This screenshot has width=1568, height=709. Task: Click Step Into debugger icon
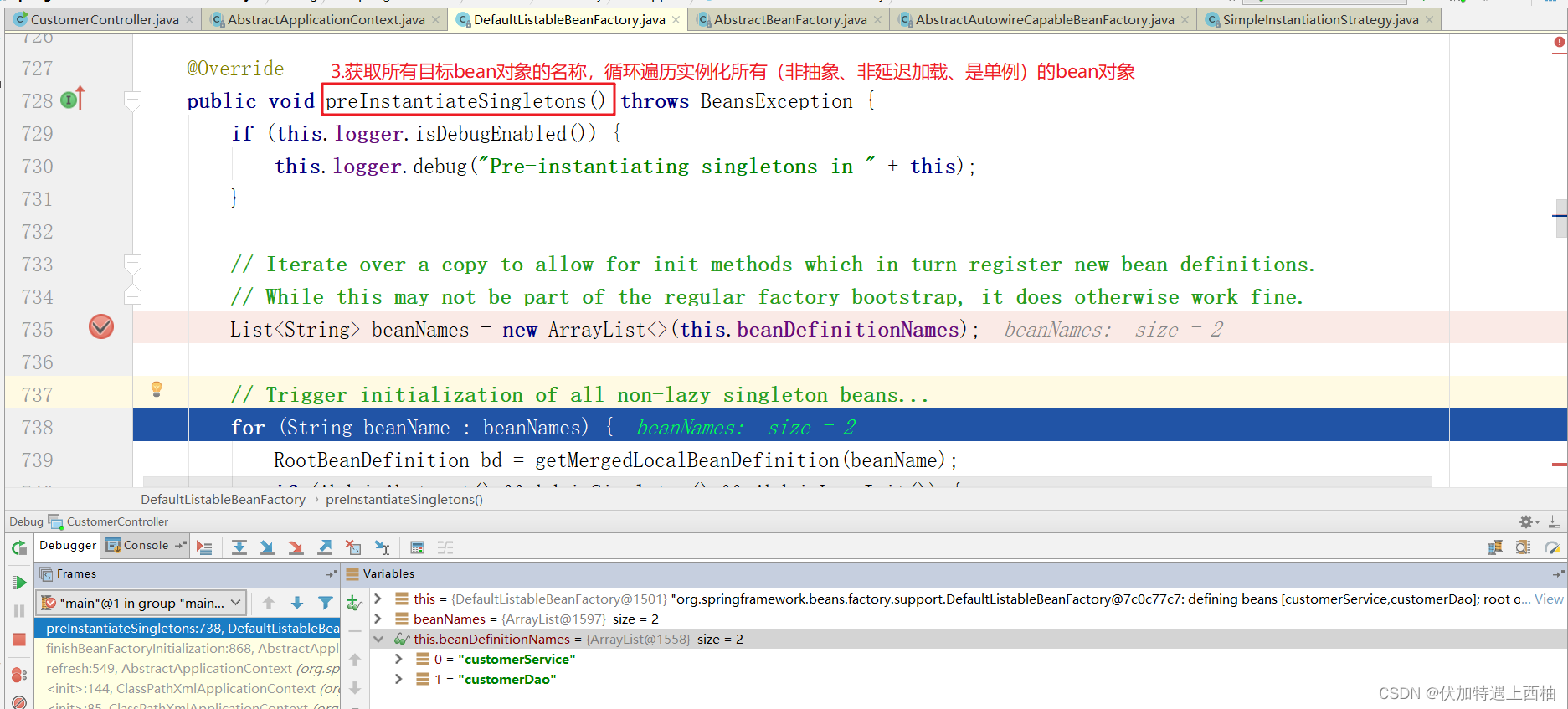pyautogui.click(x=268, y=547)
